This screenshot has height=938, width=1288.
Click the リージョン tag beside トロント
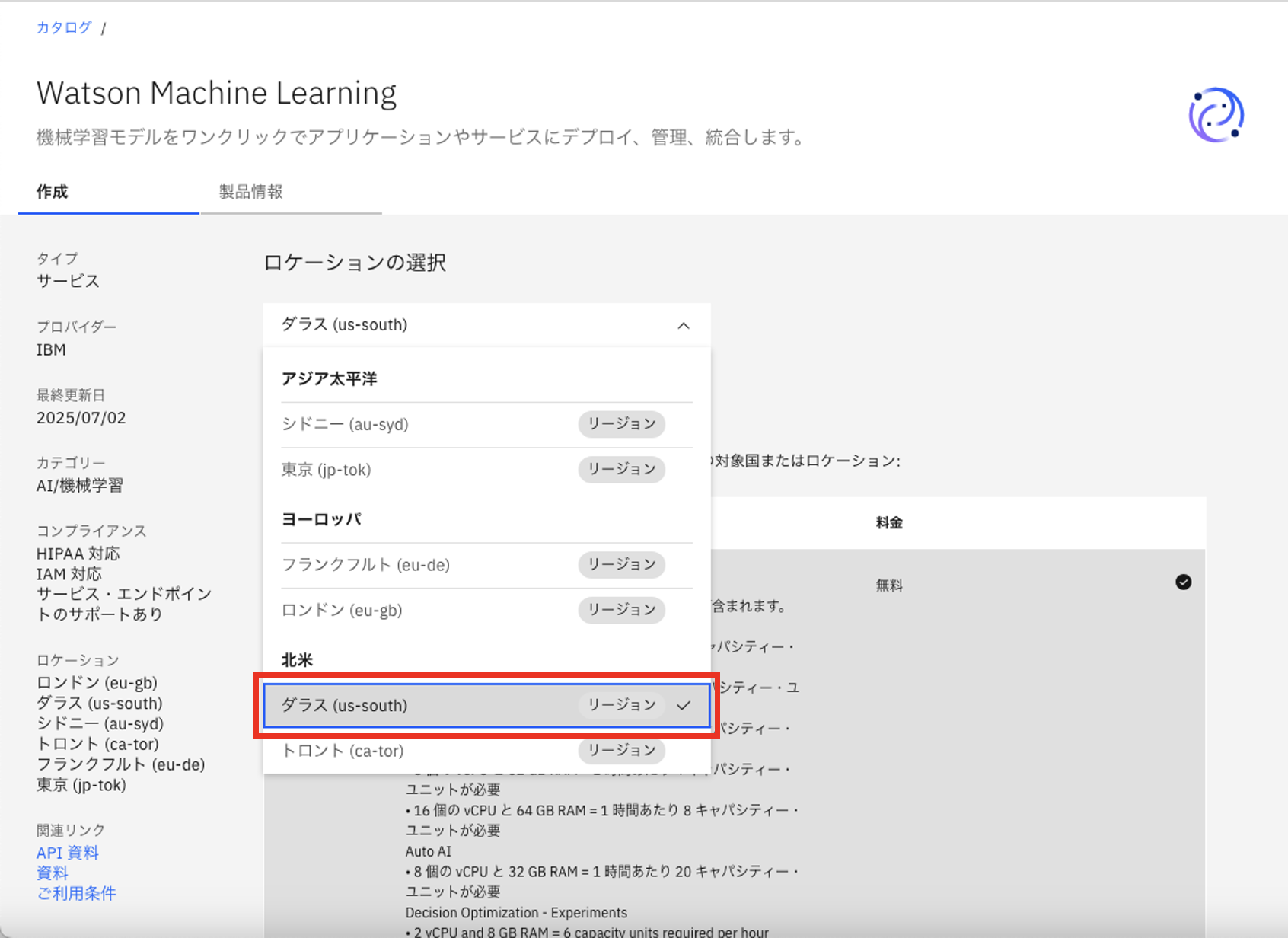(621, 751)
